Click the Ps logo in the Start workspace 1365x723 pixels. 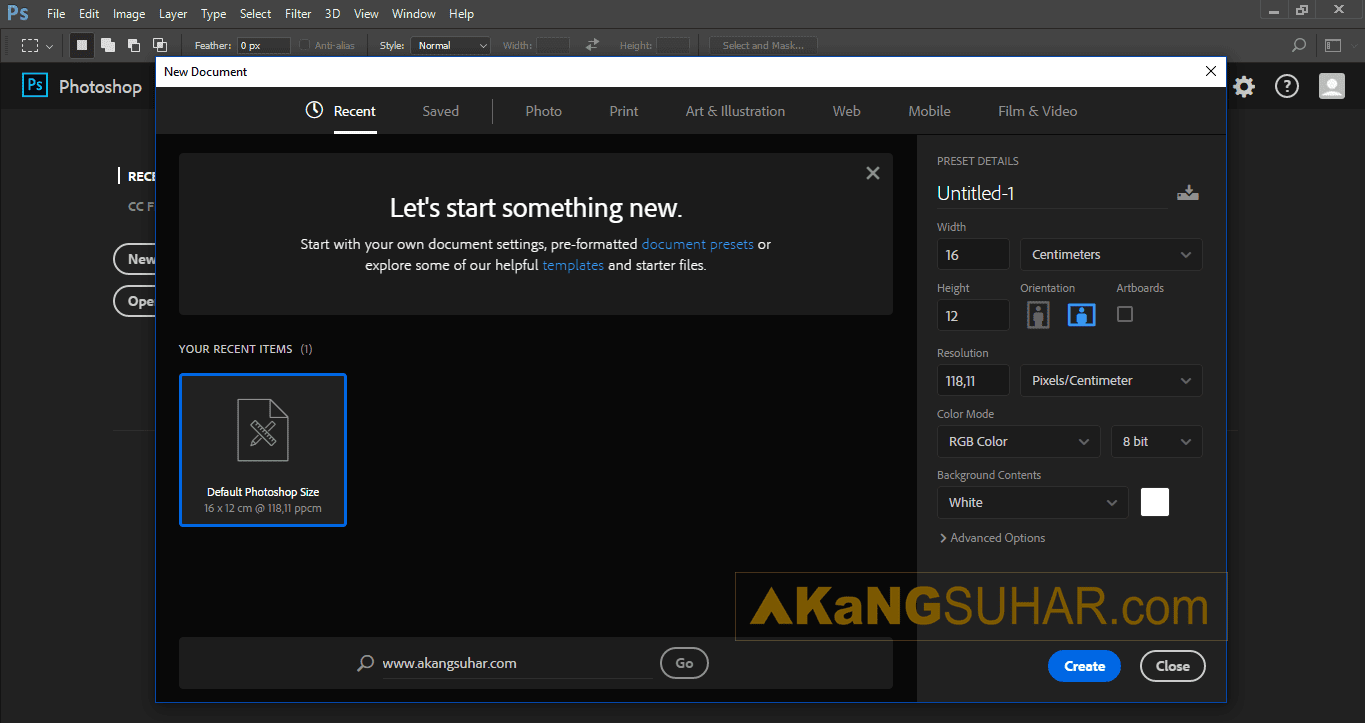(35, 86)
